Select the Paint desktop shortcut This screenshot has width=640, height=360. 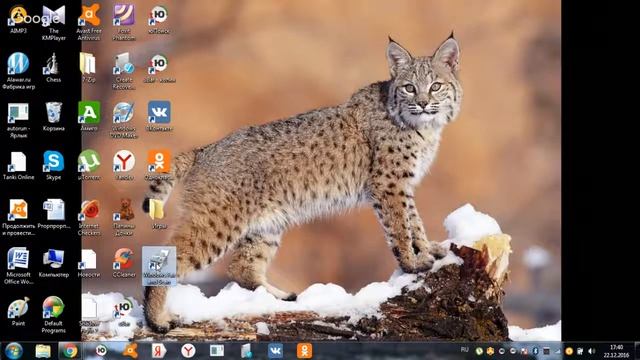click(18, 312)
